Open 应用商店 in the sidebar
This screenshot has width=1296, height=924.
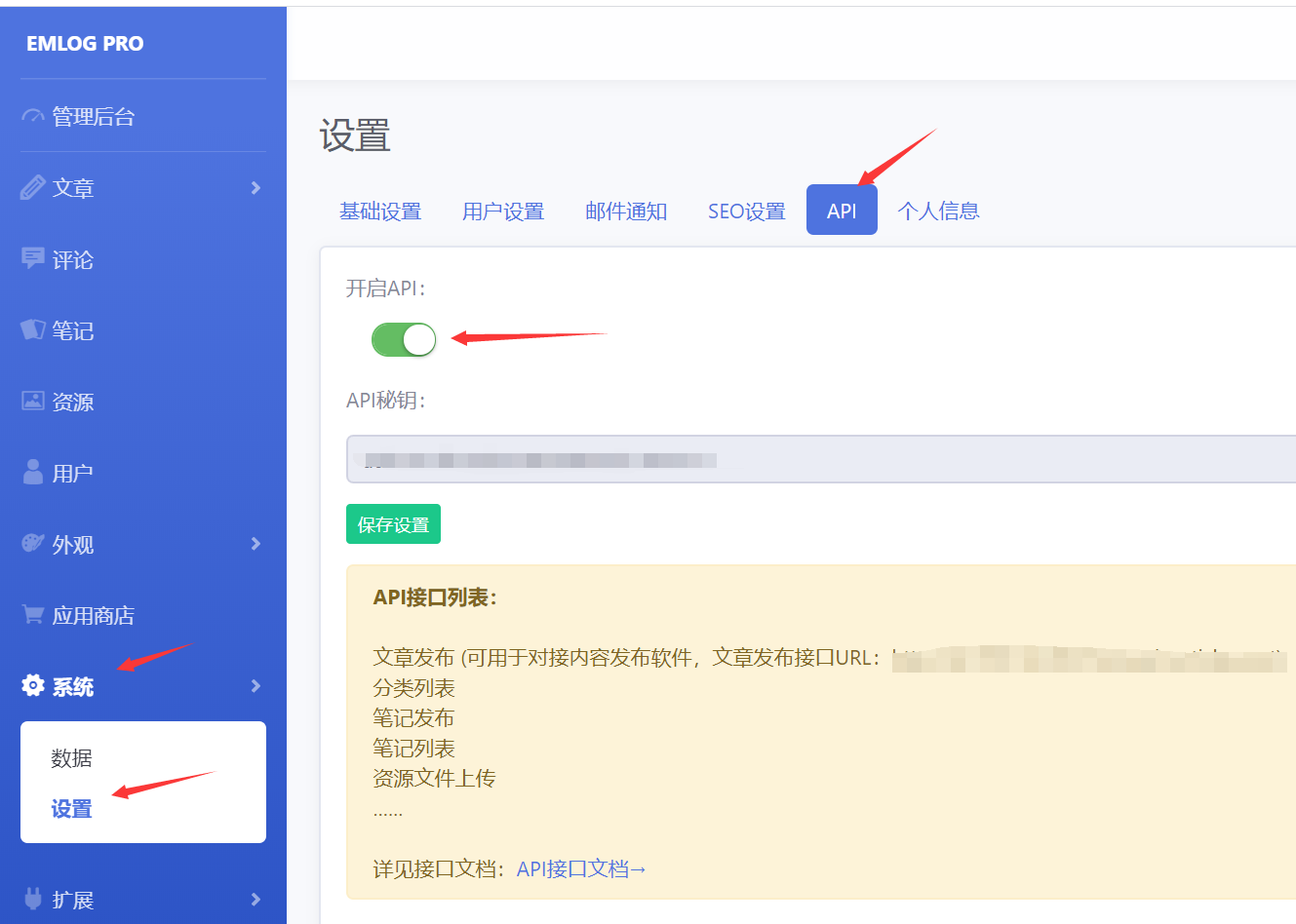pos(94,615)
